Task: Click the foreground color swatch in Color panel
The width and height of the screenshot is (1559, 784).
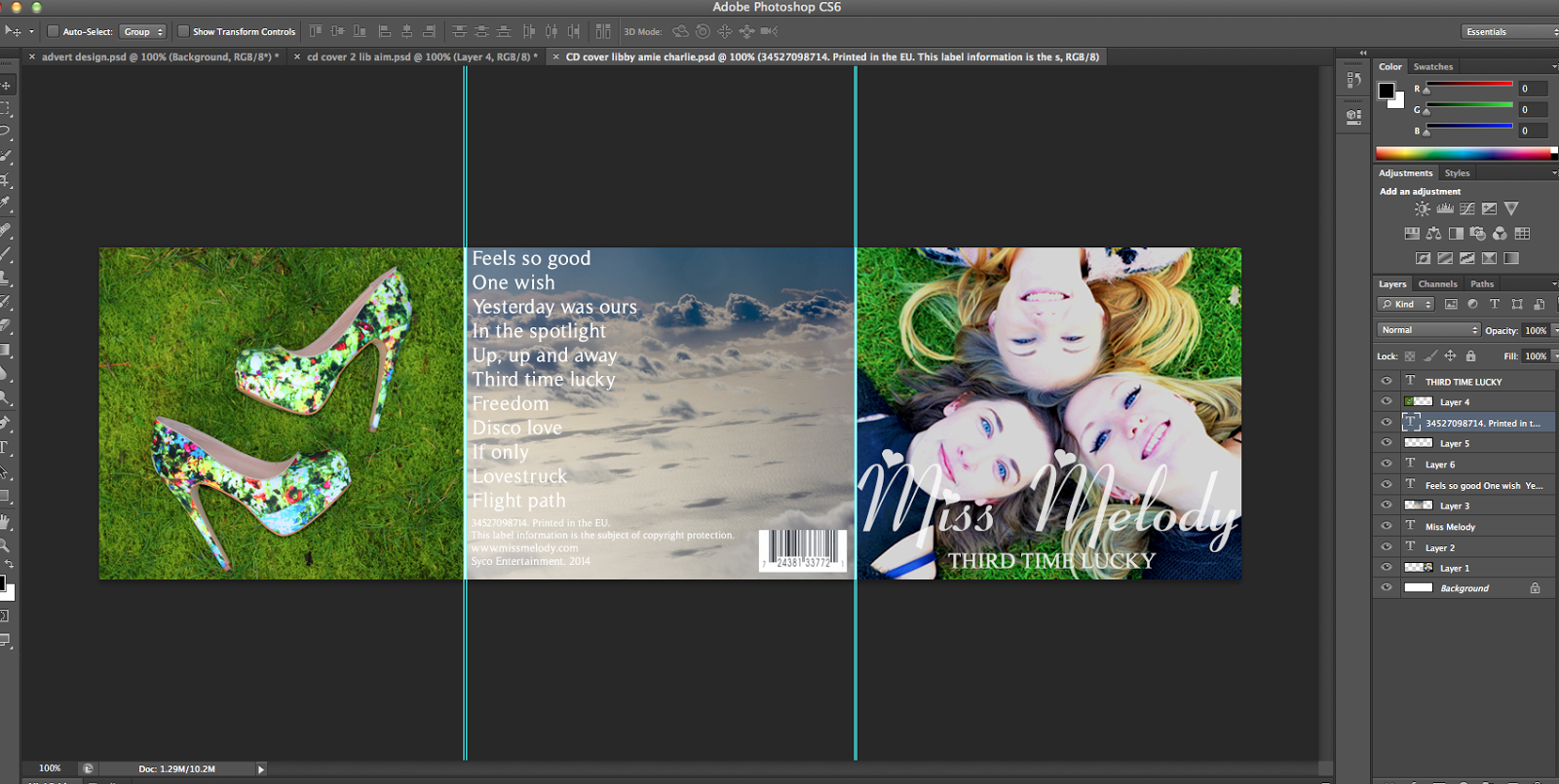Action: [x=1386, y=91]
